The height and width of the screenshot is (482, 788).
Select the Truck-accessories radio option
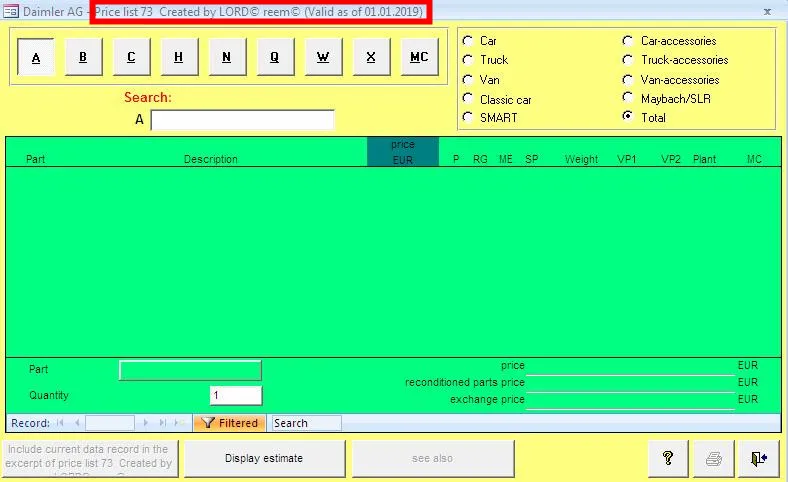pyautogui.click(x=628, y=60)
